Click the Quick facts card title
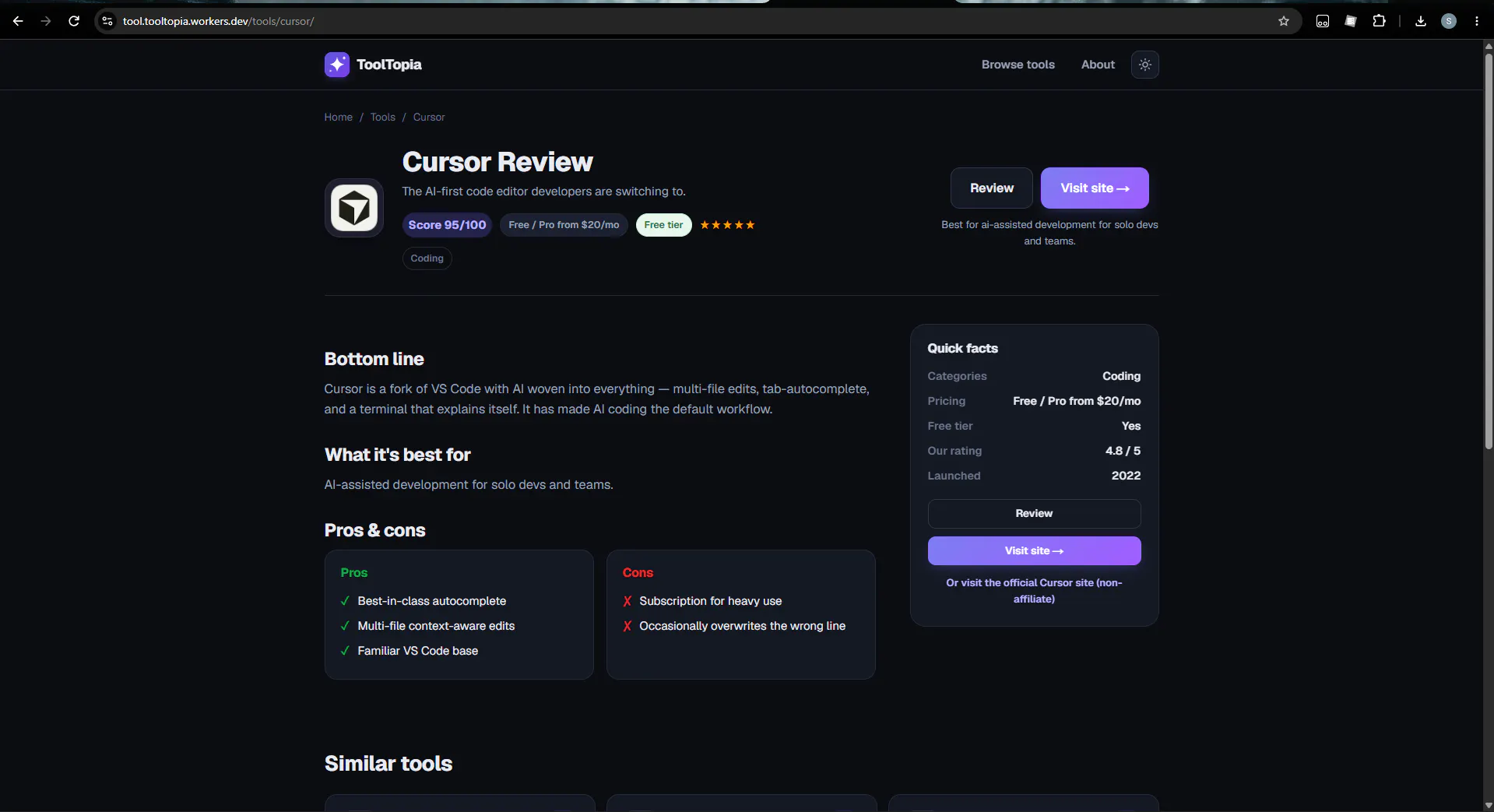This screenshot has height=812, width=1494. click(962, 349)
